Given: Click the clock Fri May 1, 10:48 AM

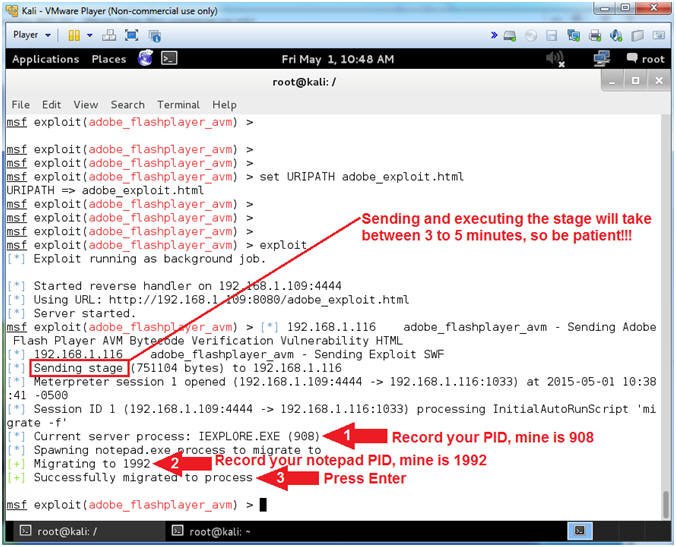Looking at the screenshot, I should pos(338,59).
